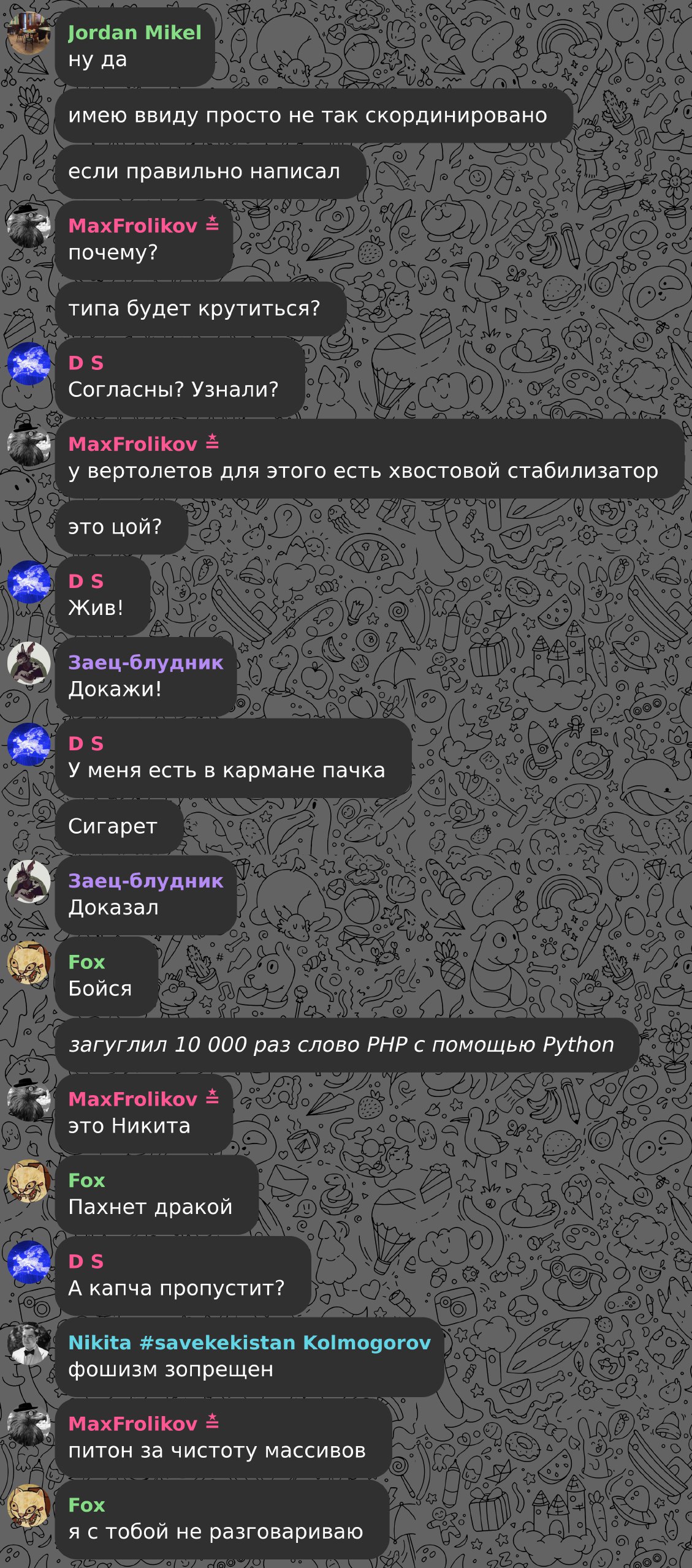Open Заец-блудник avatar beside "Докажи!"
Viewport: 692px width, 1568px height.
pos(29,663)
